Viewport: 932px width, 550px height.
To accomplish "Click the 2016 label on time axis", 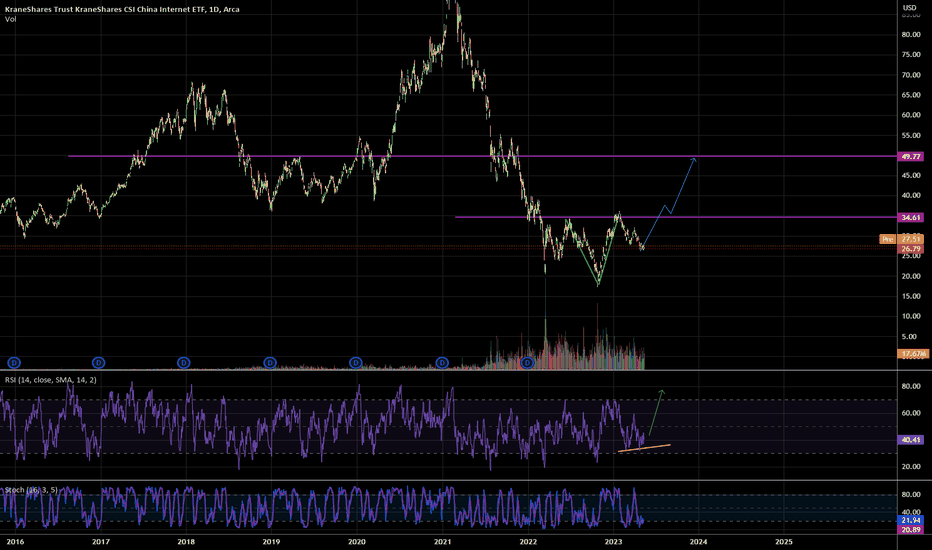I will pyautogui.click(x=15, y=542).
